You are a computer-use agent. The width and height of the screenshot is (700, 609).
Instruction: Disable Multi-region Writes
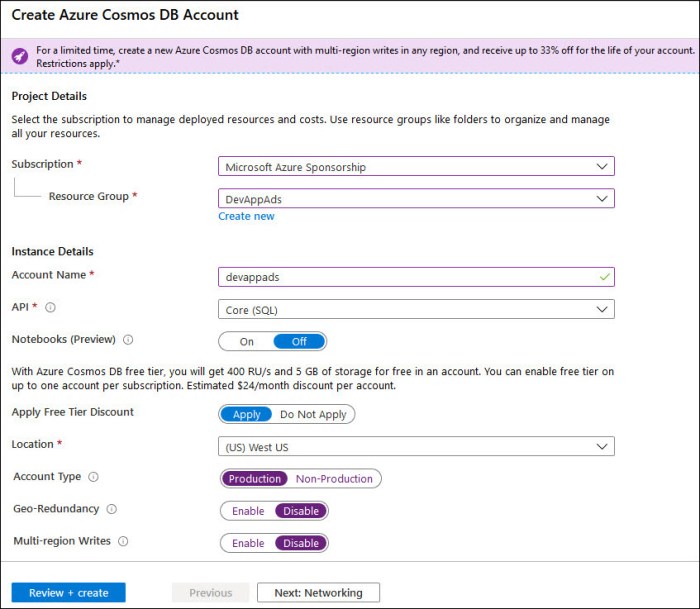pyautogui.click(x=301, y=543)
